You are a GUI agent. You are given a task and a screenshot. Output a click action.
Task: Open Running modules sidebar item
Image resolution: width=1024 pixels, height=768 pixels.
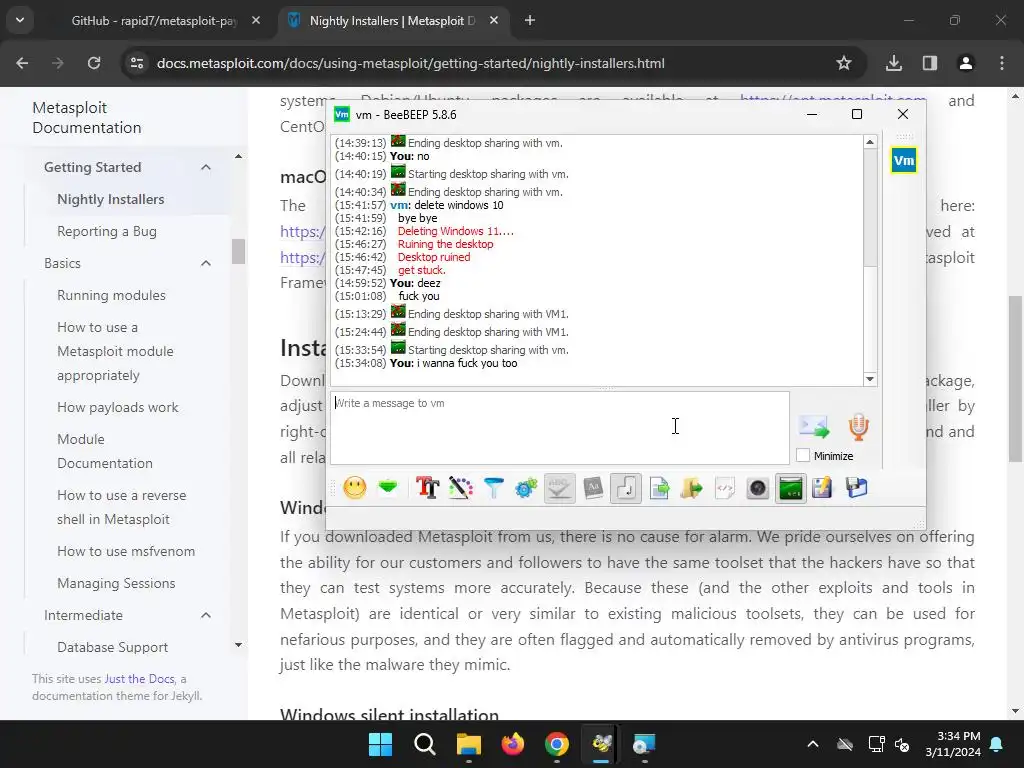[x=111, y=295]
